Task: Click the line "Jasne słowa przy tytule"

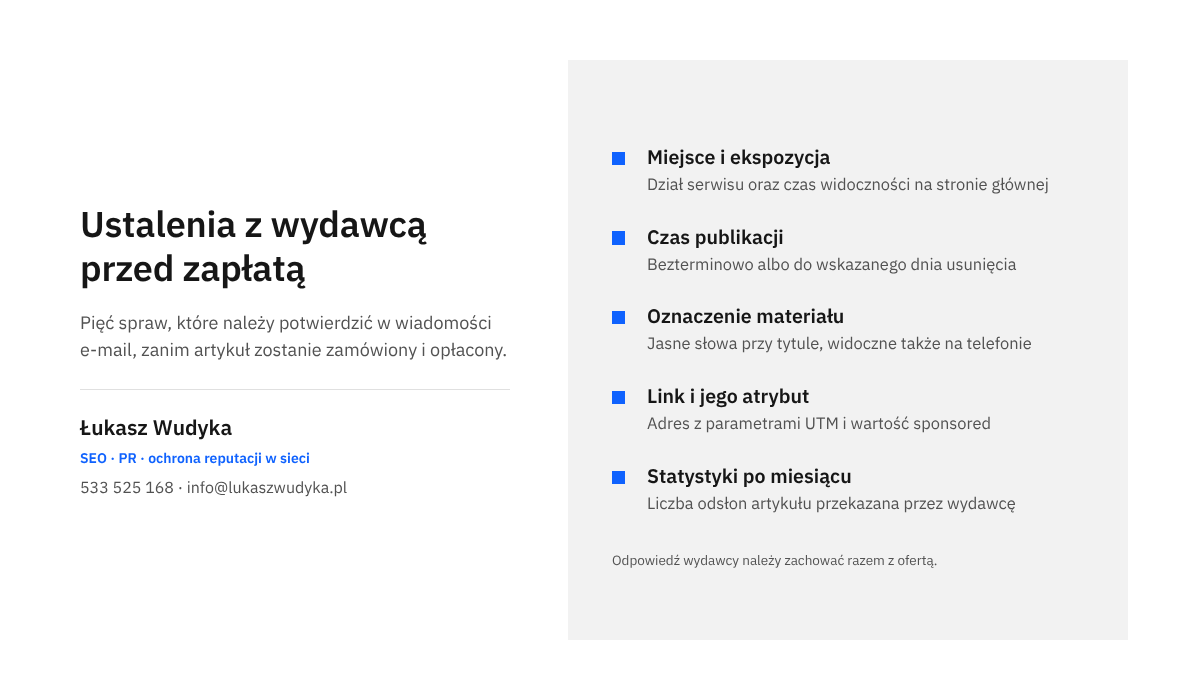Action: pos(839,344)
